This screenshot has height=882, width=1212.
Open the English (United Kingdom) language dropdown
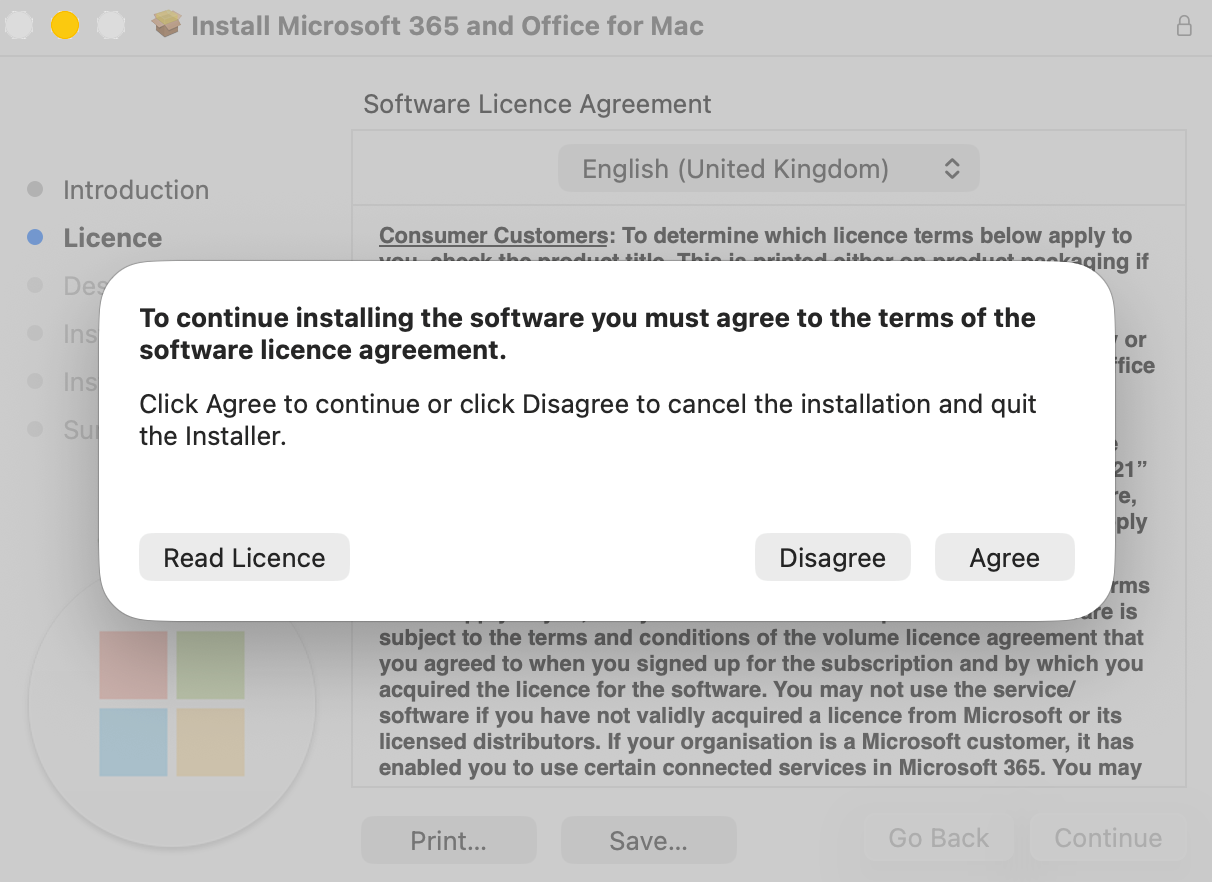[x=768, y=169]
